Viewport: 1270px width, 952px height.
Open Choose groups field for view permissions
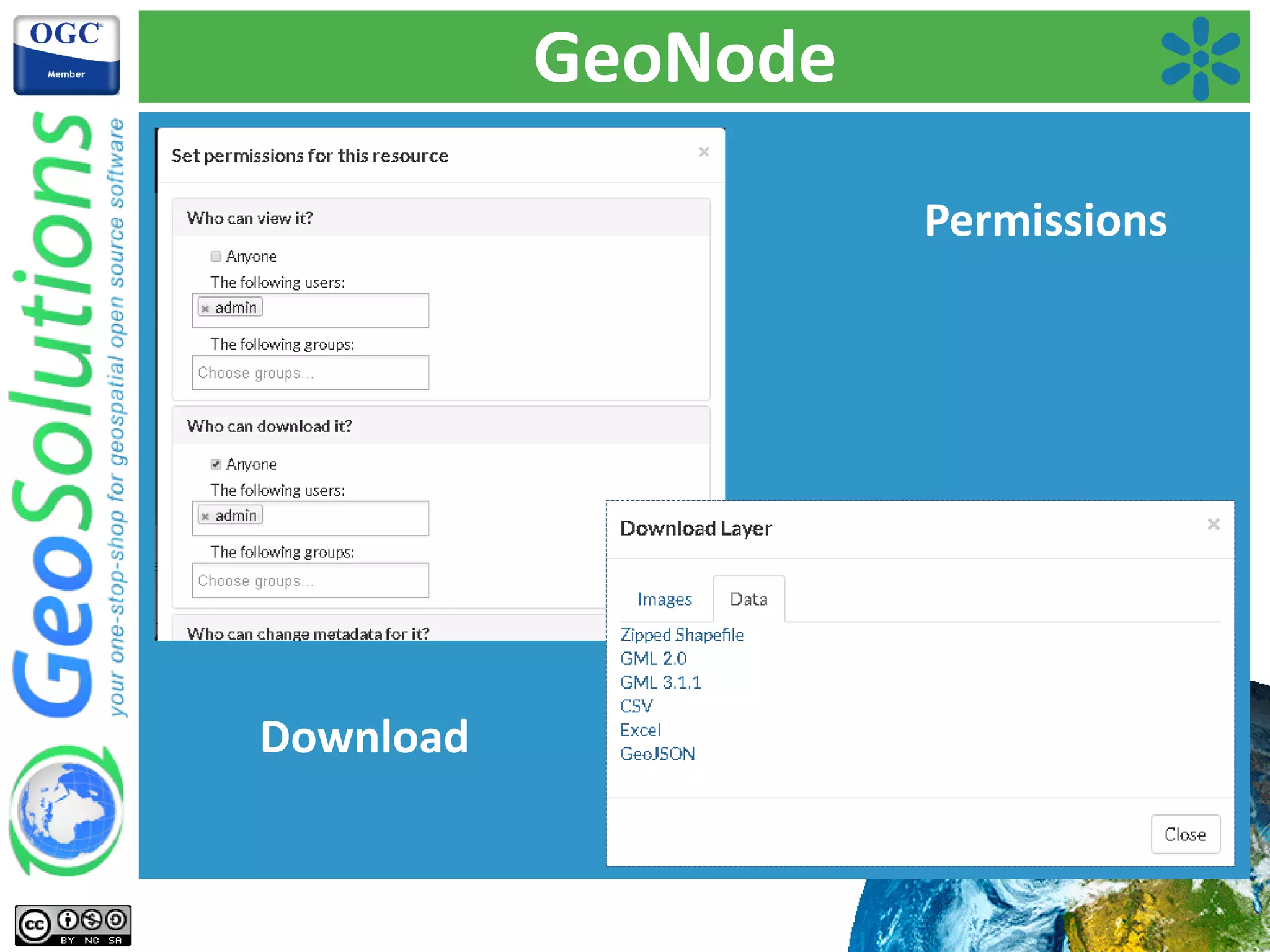click(310, 372)
